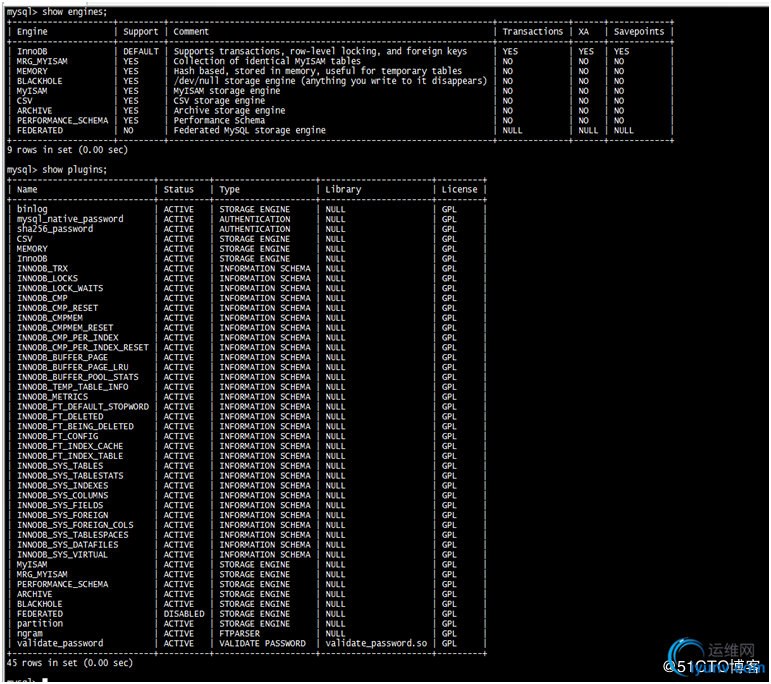Select 'Federated MySQL storage engine' comment
The height and width of the screenshot is (684, 771).
coord(249,130)
